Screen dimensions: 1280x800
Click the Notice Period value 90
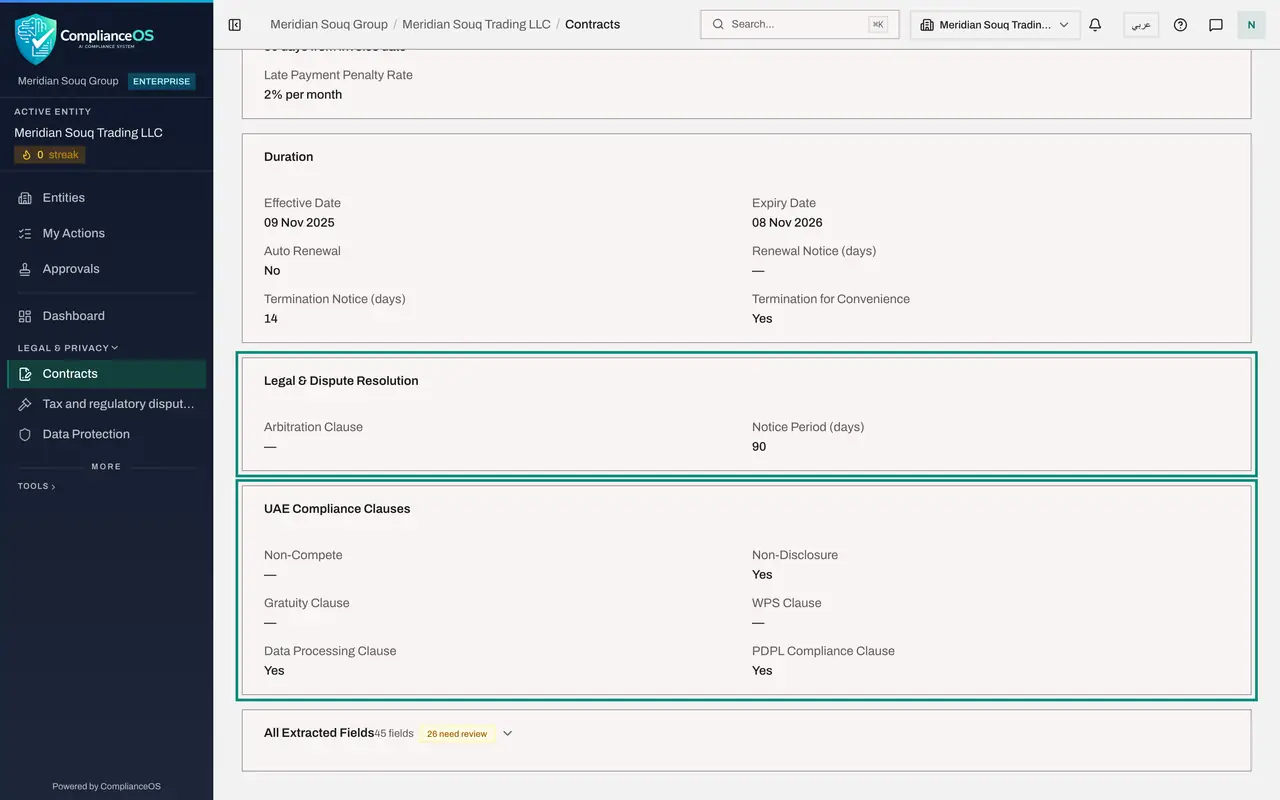pos(759,447)
